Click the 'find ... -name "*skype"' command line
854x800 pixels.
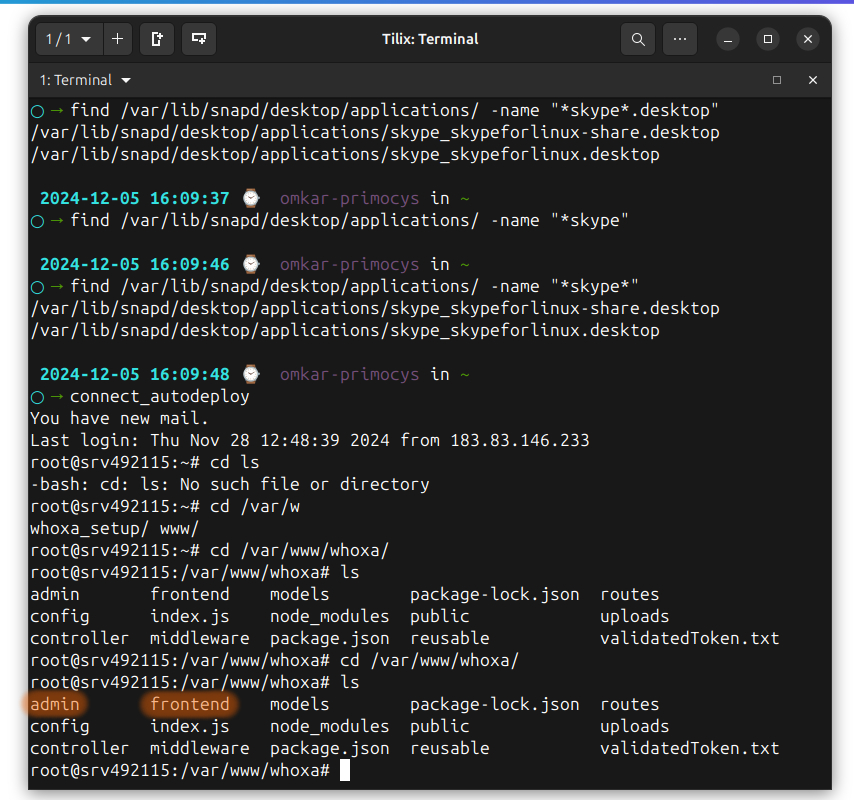pyautogui.click(x=349, y=221)
